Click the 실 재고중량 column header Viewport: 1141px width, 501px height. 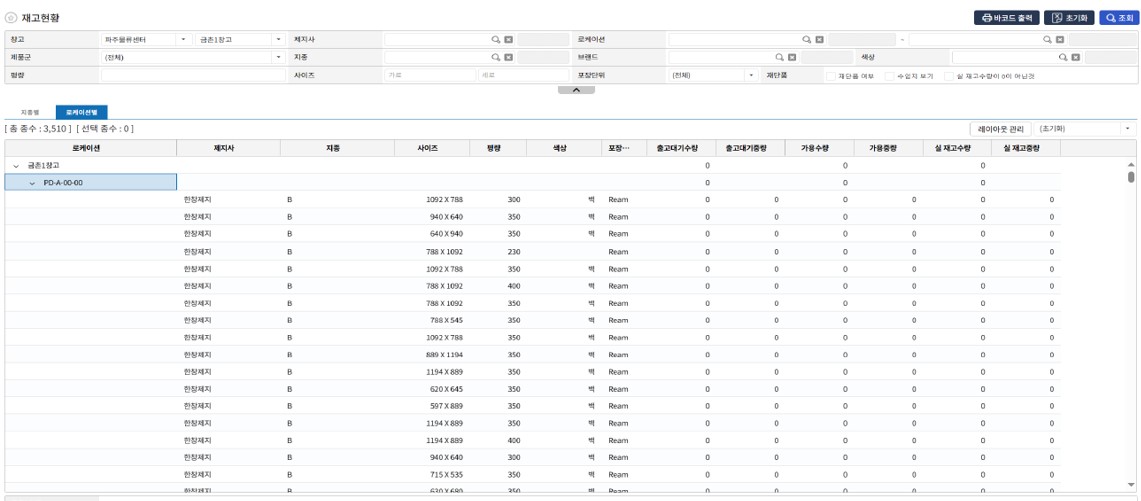click(1026, 148)
